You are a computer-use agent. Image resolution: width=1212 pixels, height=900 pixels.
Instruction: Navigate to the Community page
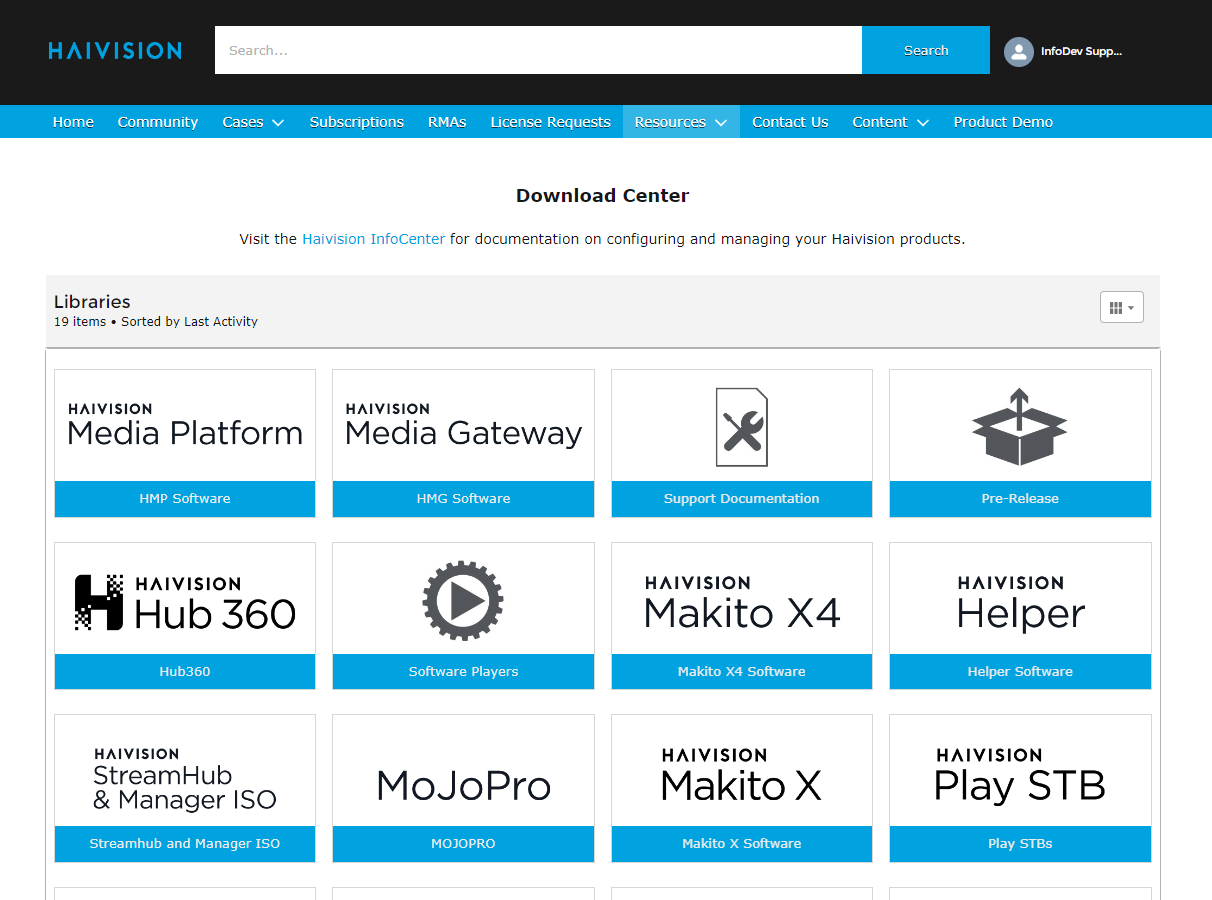pyautogui.click(x=158, y=122)
